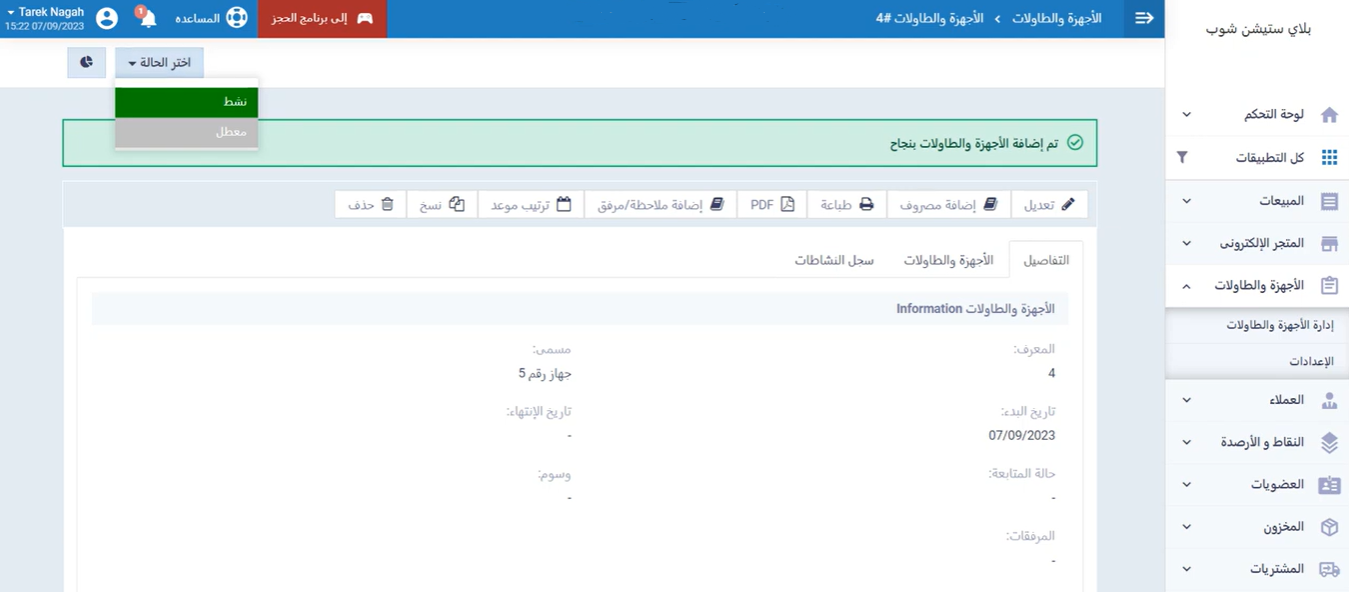Click بلاي ستيشن شوب site title
1349x592 pixels.
(1258, 28)
